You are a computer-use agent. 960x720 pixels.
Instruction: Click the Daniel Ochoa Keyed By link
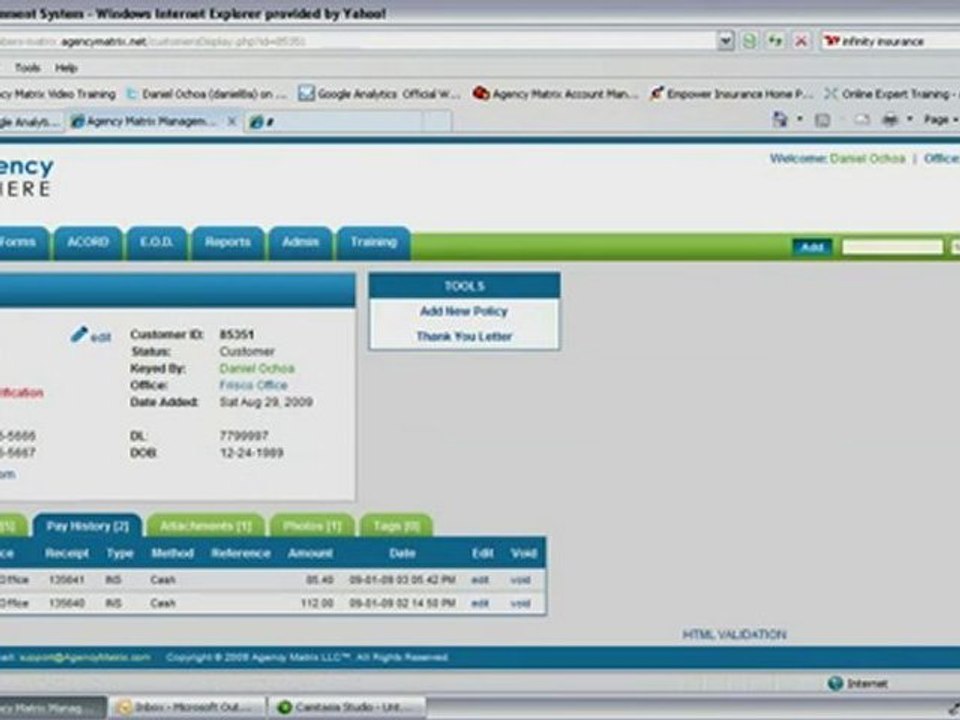coord(257,369)
